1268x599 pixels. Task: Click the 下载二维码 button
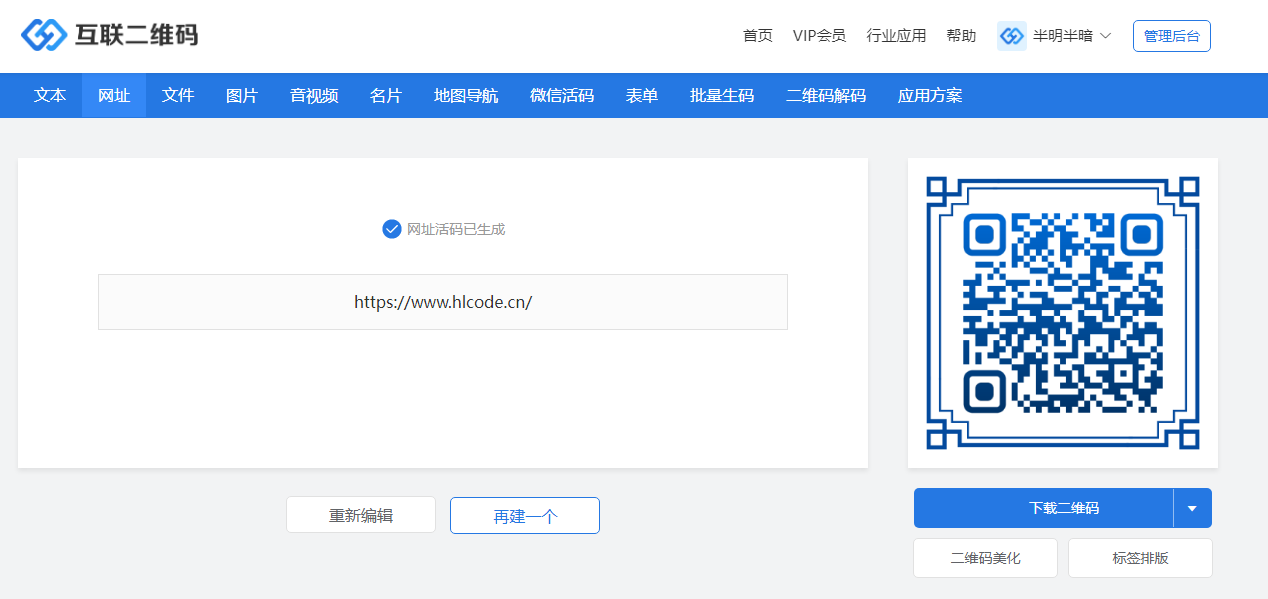[1043, 508]
